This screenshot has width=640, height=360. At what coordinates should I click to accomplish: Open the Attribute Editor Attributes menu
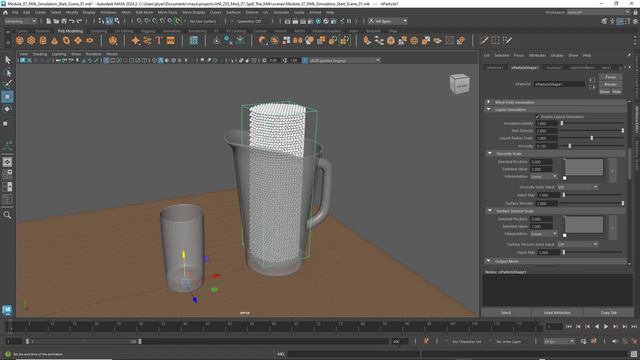coord(537,56)
